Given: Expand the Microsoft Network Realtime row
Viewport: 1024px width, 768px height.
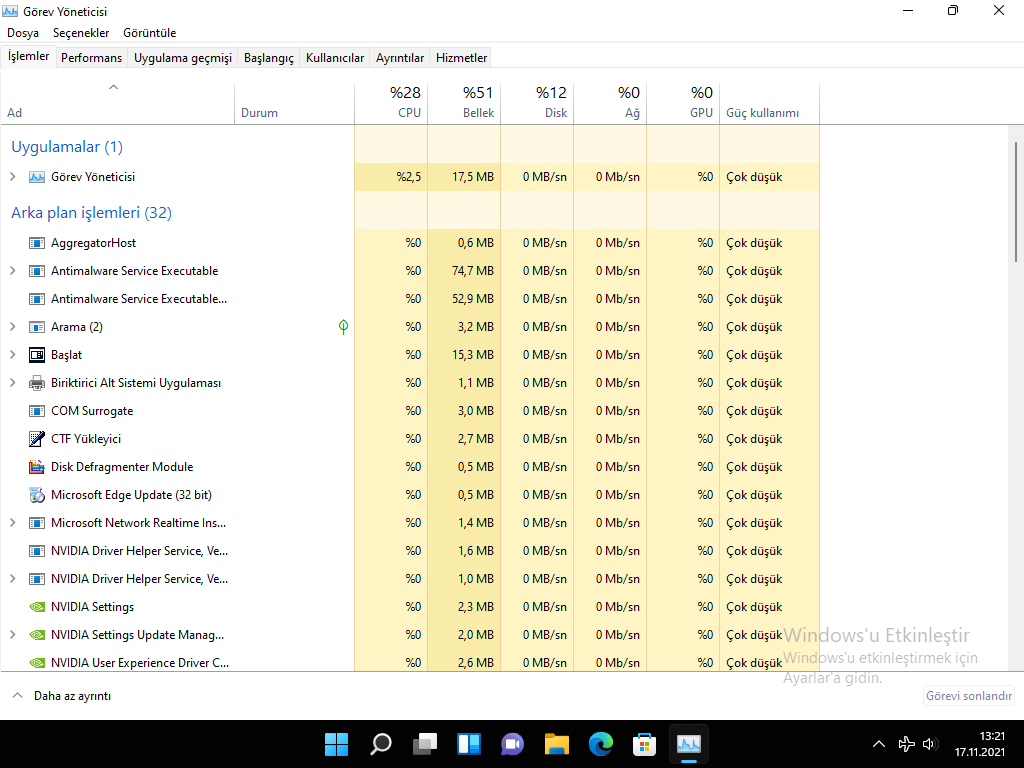Looking at the screenshot, I should click(13, 523).
